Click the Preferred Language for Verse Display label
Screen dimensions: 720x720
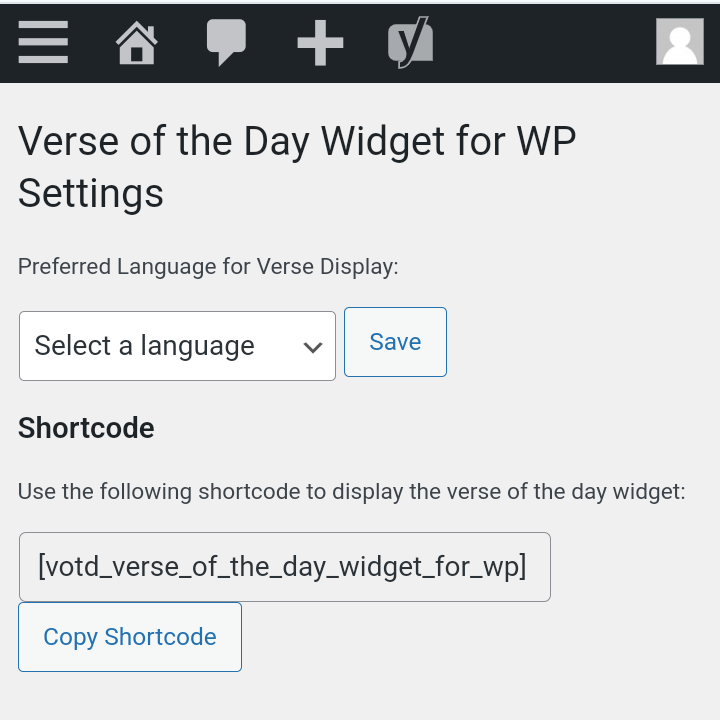click(208, 267)
